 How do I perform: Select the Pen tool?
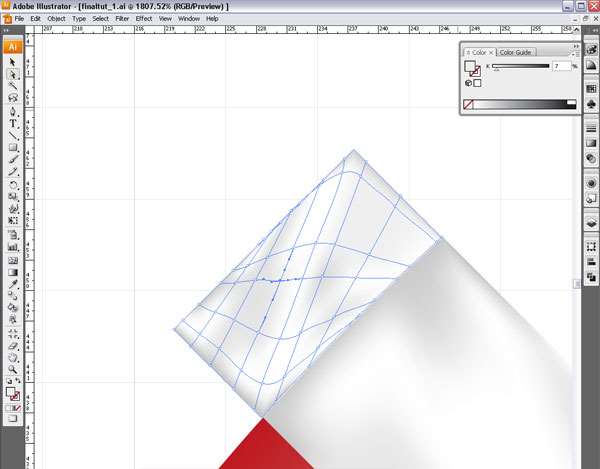point(13,111)
